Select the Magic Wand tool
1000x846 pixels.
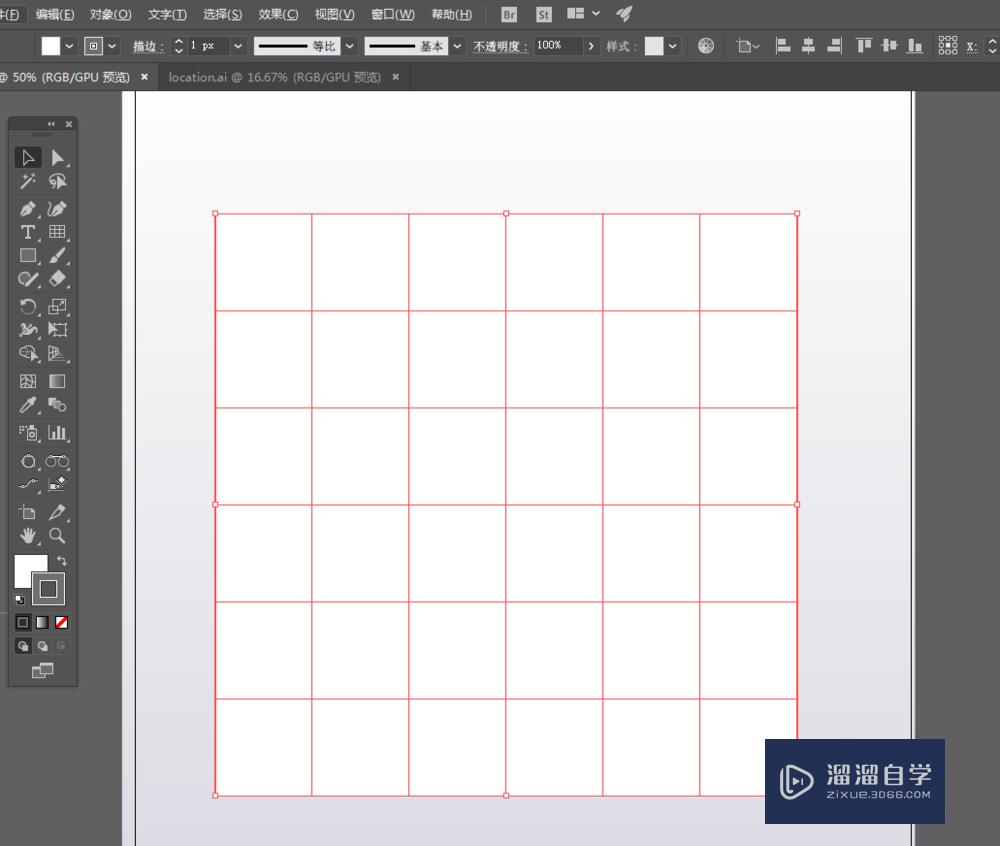[x=28, y=182]
